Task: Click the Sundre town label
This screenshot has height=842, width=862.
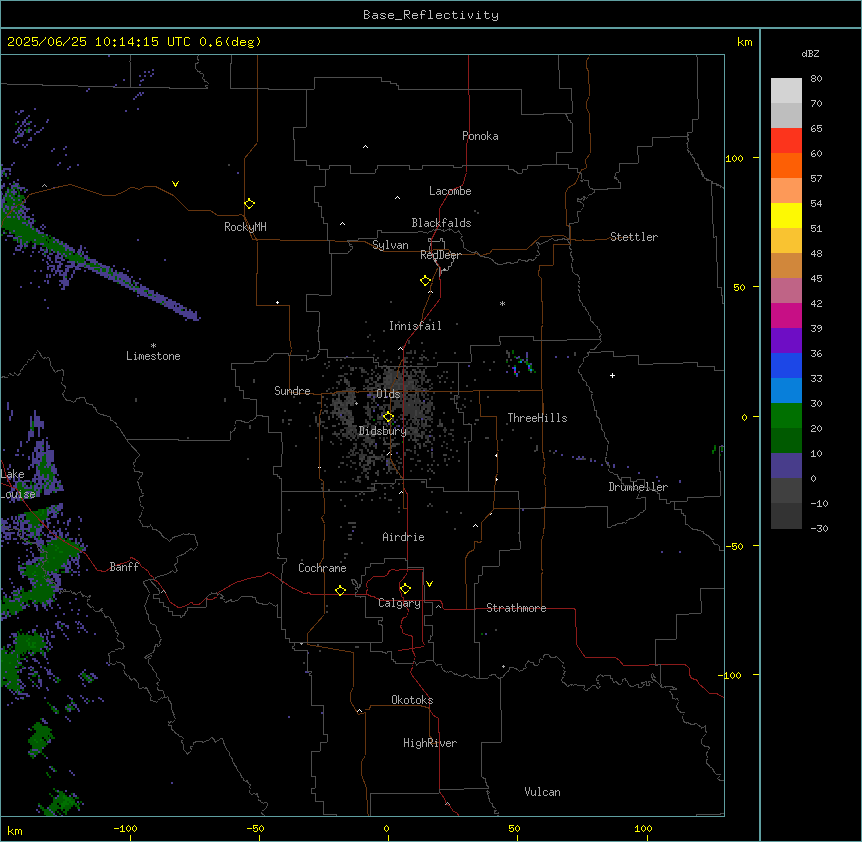Action: tap(292, 391)
